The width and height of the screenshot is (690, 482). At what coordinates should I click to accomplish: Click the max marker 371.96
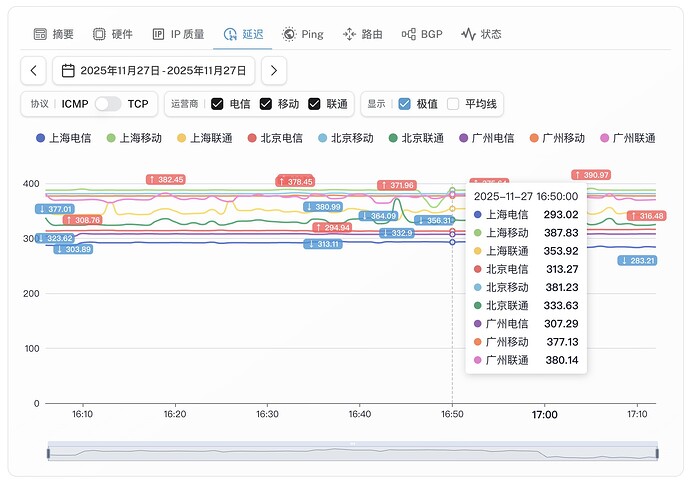[397, 185]
